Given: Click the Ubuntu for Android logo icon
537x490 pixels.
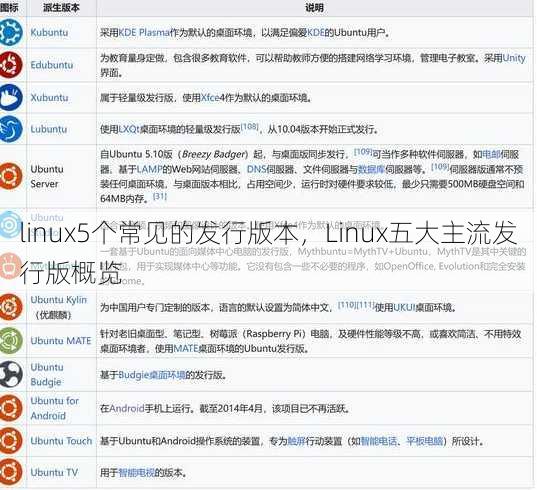Looking at the screenshot, I should [x=11, y=408].
